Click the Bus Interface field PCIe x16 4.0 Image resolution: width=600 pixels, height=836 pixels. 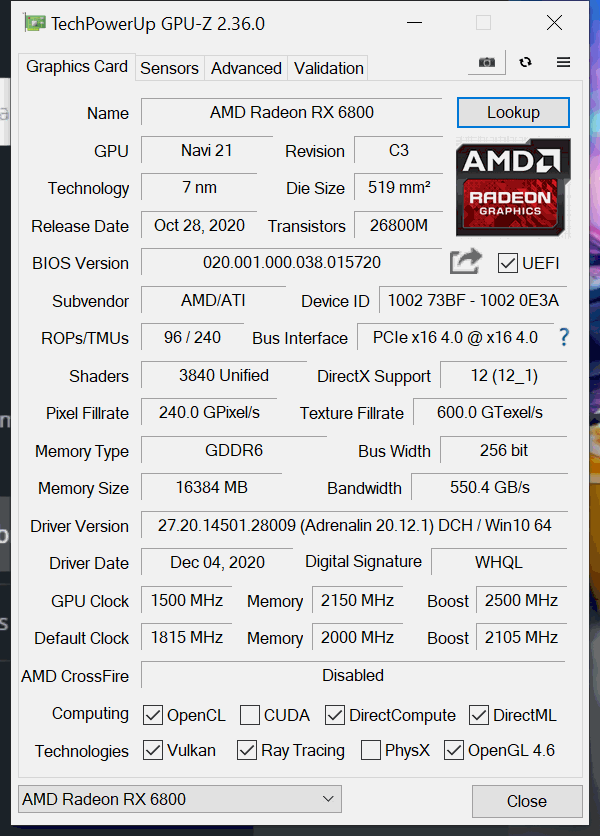[x=455, y=337]
